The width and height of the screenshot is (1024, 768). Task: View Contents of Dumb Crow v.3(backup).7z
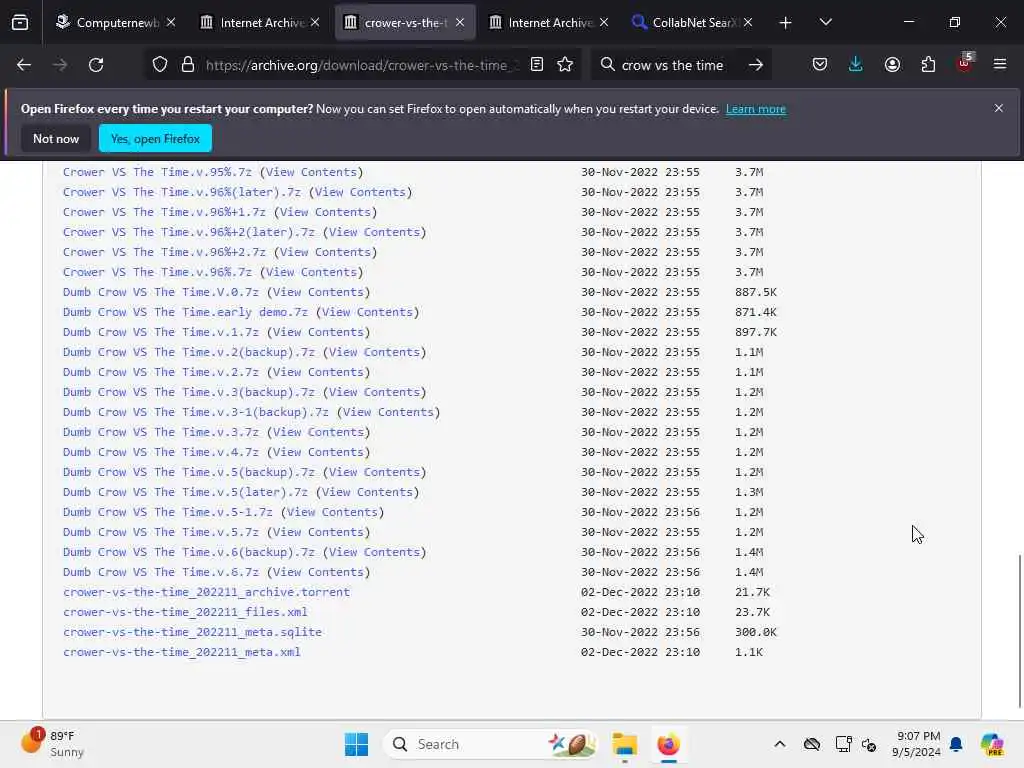pyautogui.click(x=374, y=392)
